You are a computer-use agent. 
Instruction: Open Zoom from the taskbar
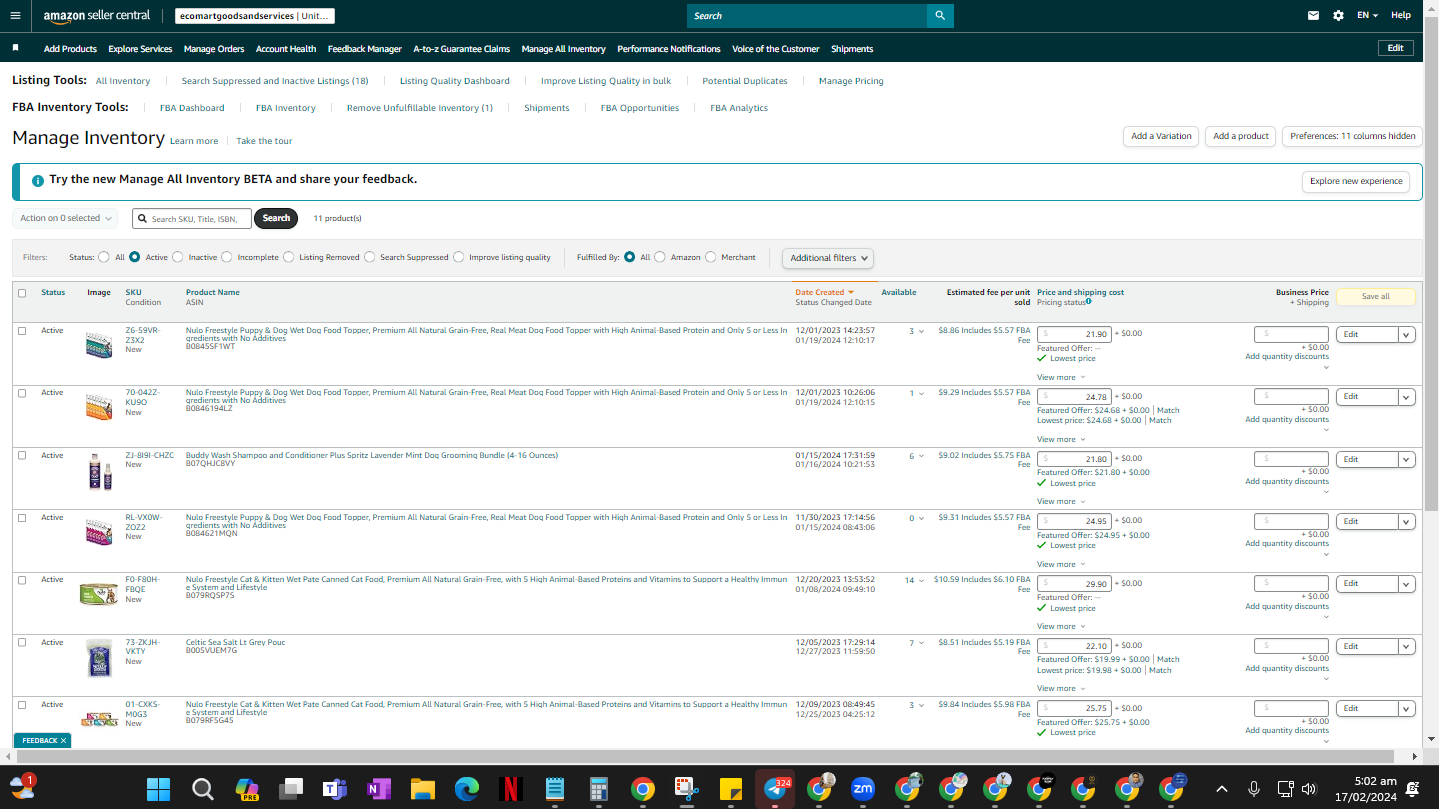[862, 789]
